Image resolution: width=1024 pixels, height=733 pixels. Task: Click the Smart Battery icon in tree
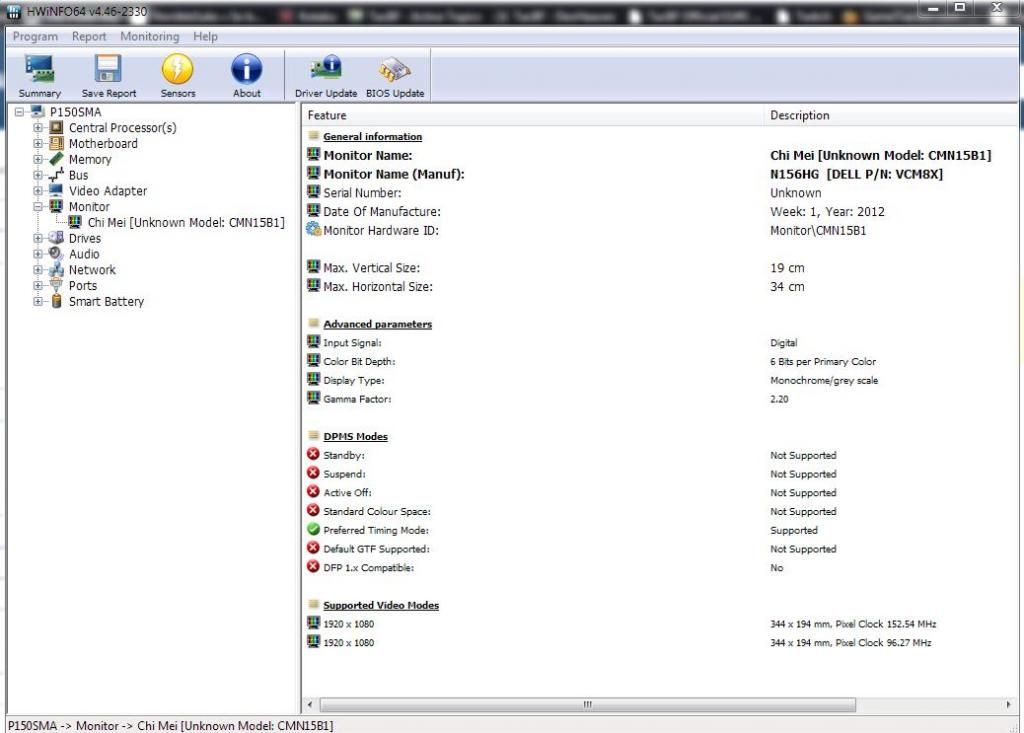point(57,301)
